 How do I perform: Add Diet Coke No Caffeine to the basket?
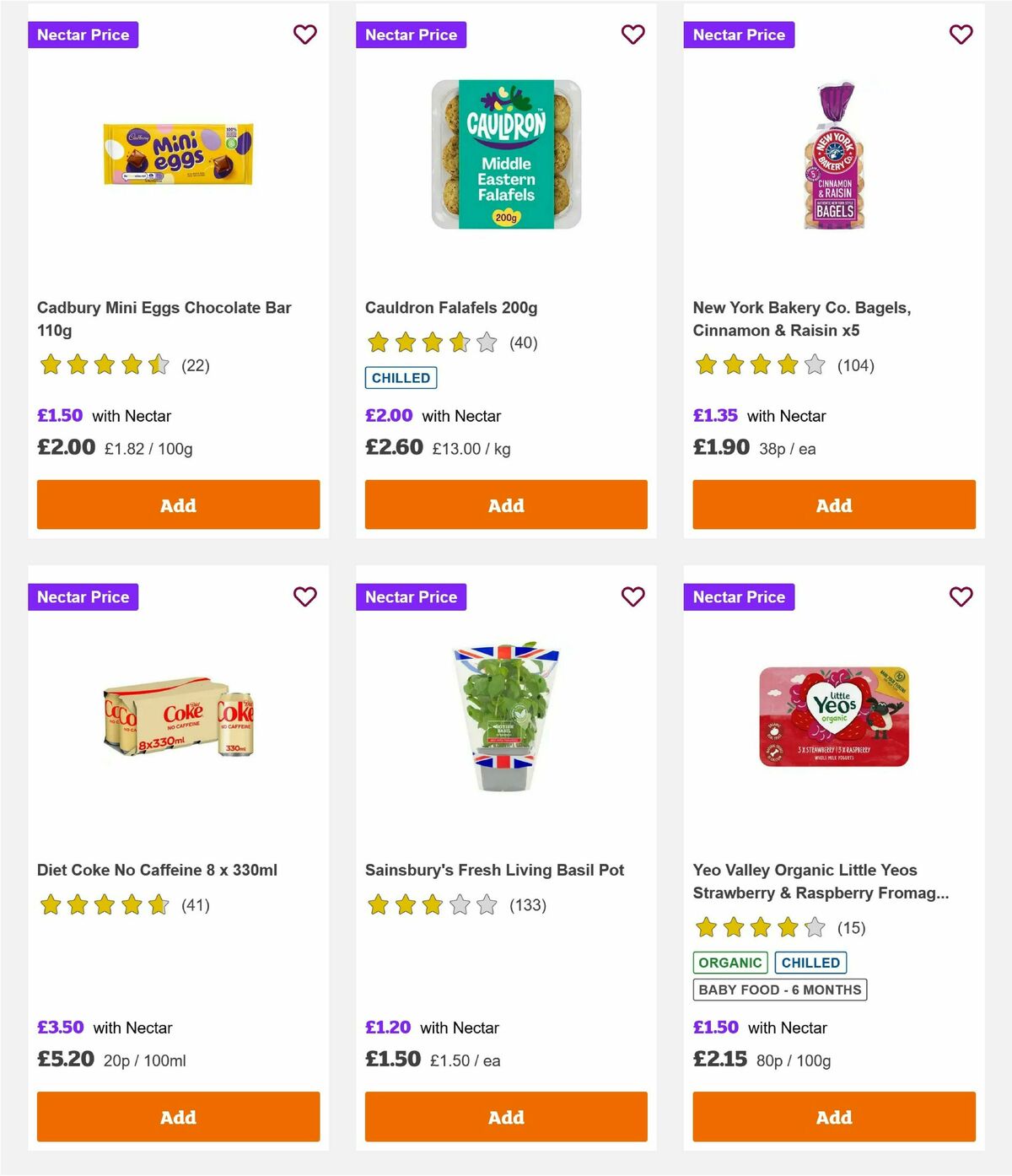coord(177,1116)
